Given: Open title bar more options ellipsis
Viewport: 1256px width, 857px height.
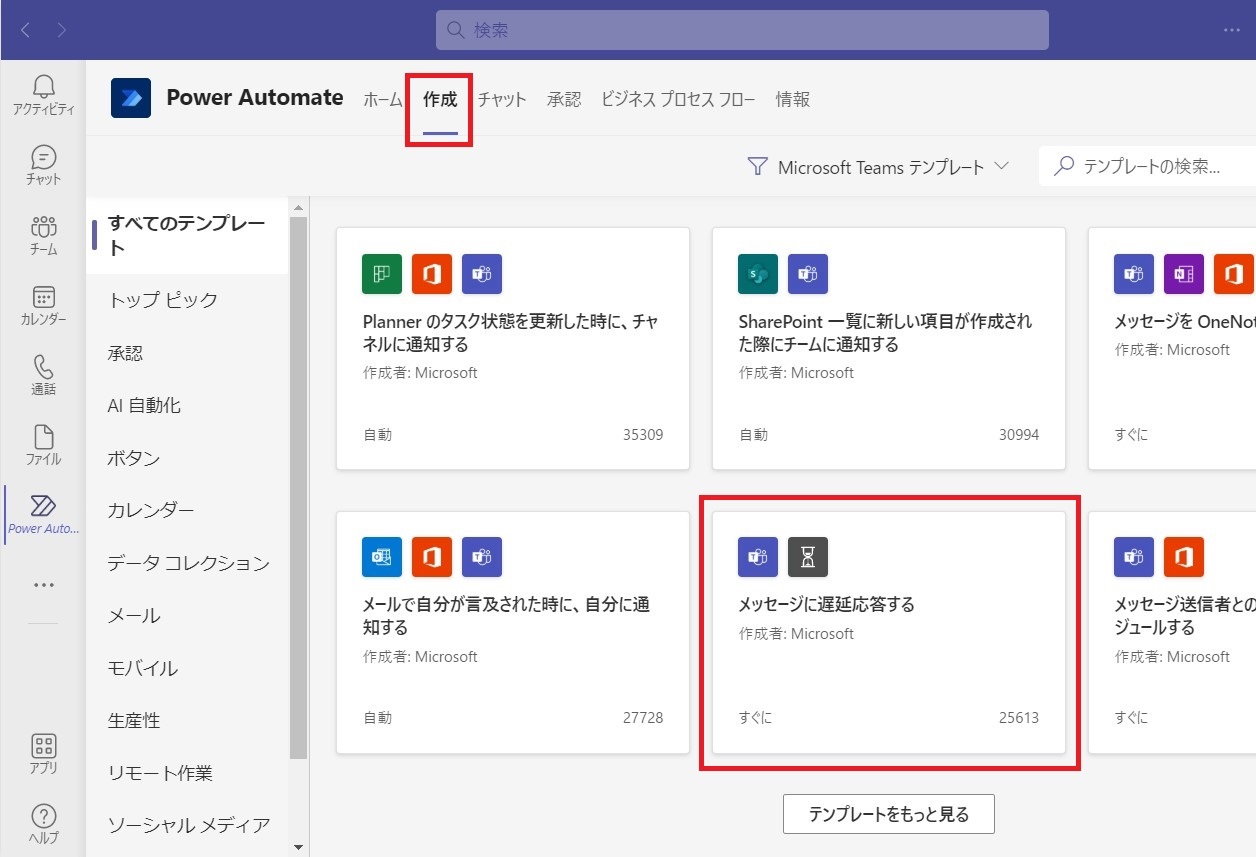Looking at the screenshot, I should (x=1232, y=30).
